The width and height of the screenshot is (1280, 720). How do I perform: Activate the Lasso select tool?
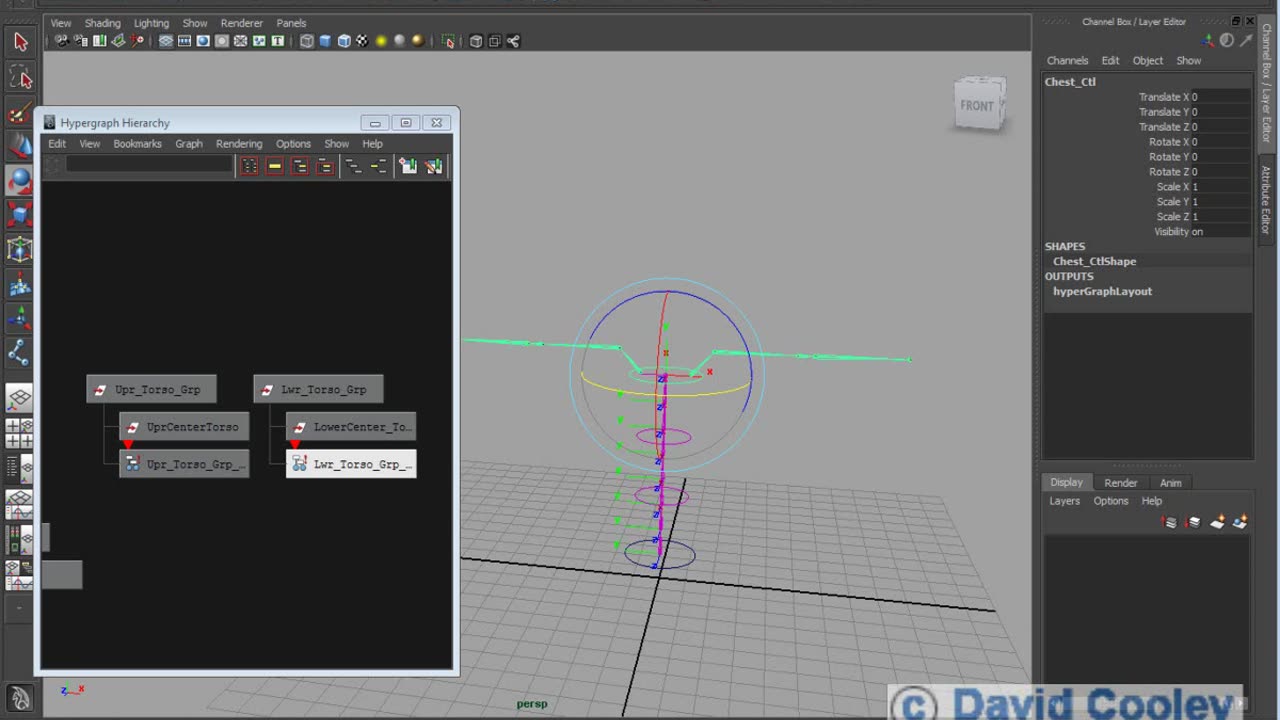click(x=20, y=77)
